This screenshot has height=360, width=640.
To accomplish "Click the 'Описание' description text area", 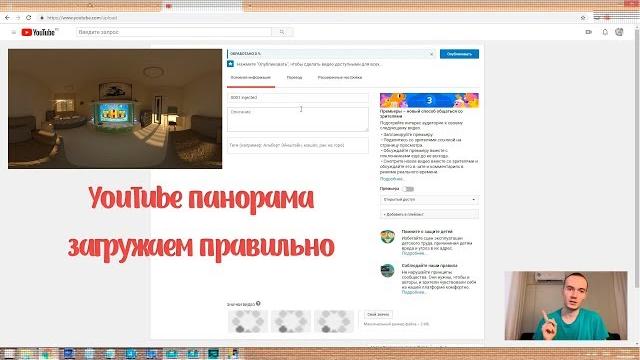I will [x=298, y=119].
